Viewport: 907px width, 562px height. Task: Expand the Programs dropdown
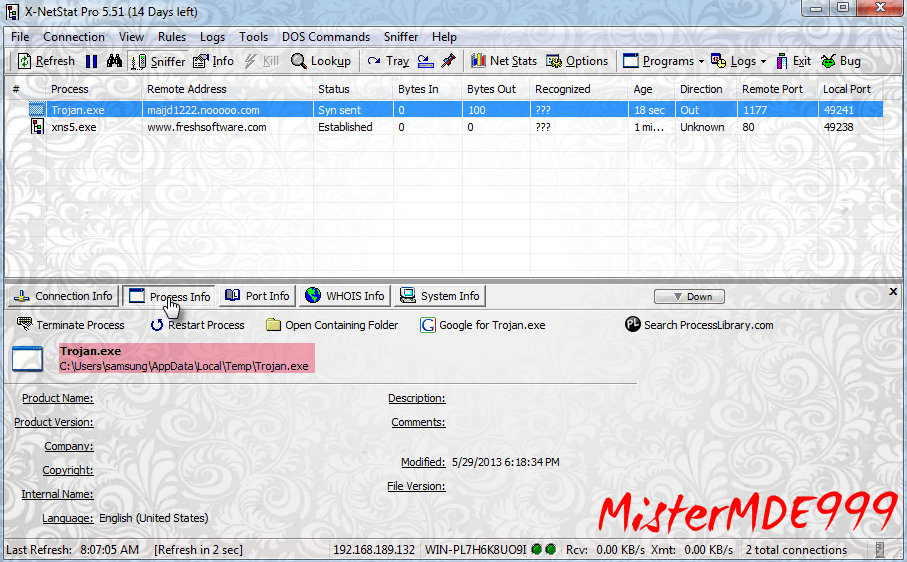(x=663, y=61)
